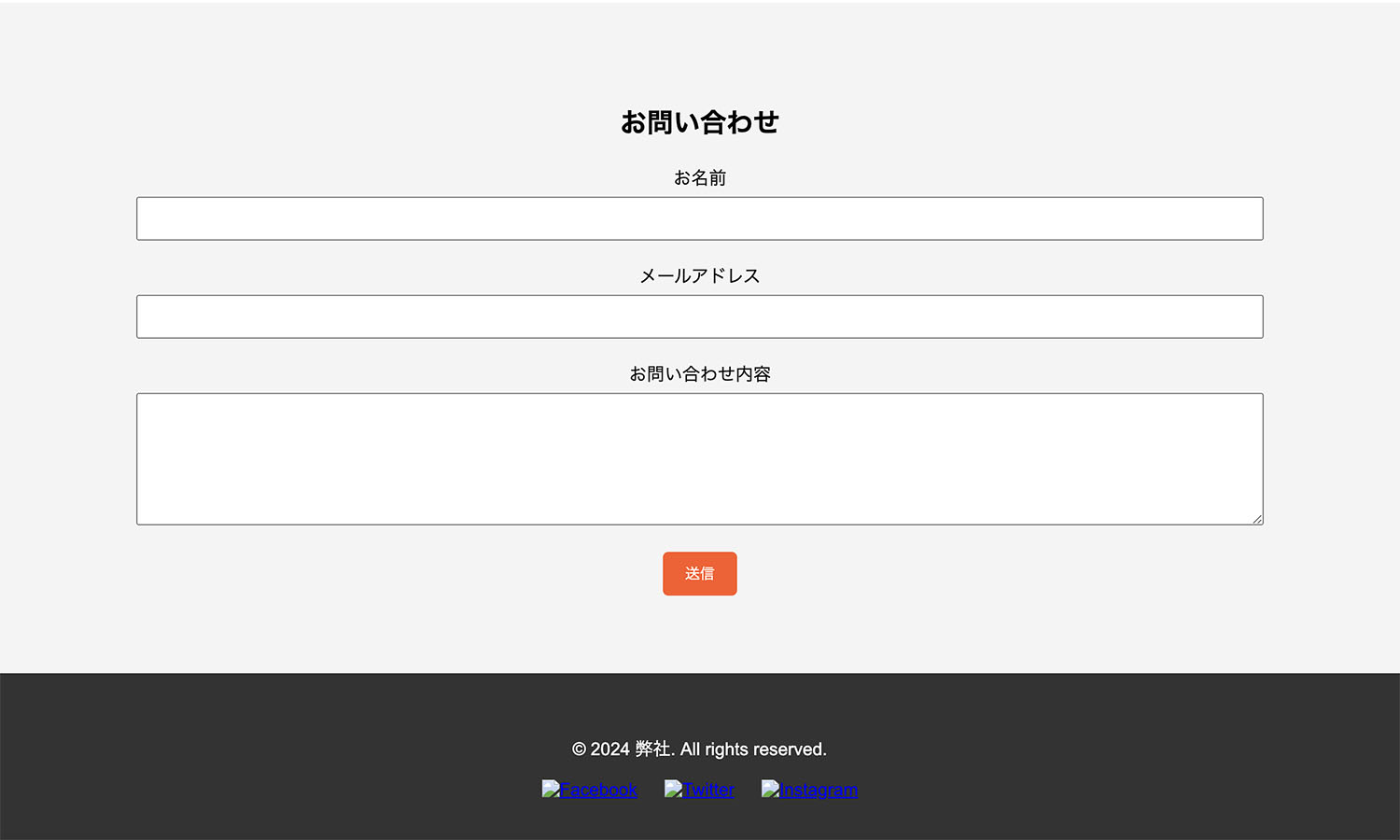Click the お問い合わせ内容 label text

(x=700, y=373)
